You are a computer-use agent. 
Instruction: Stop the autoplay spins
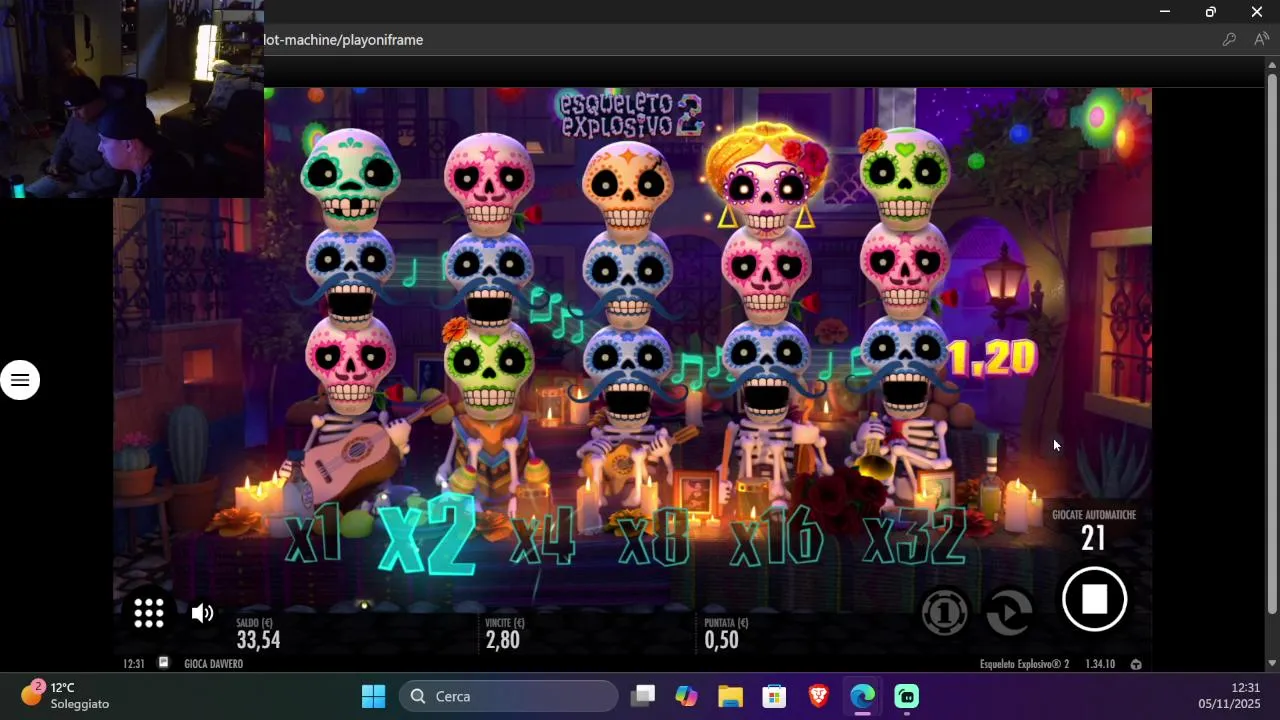tap(1094, 599)
